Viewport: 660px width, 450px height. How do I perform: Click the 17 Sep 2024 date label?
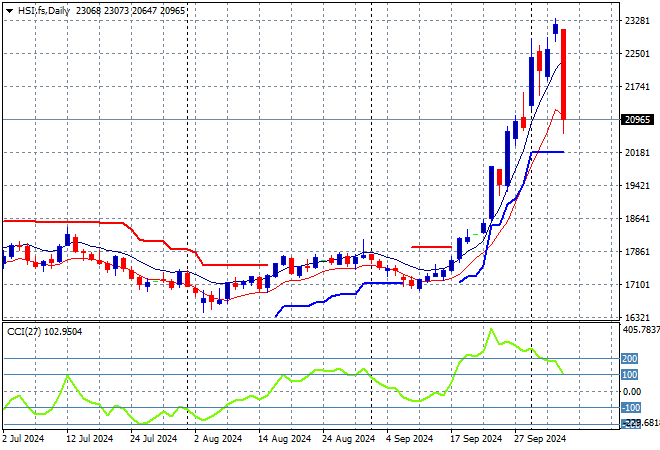476,438
